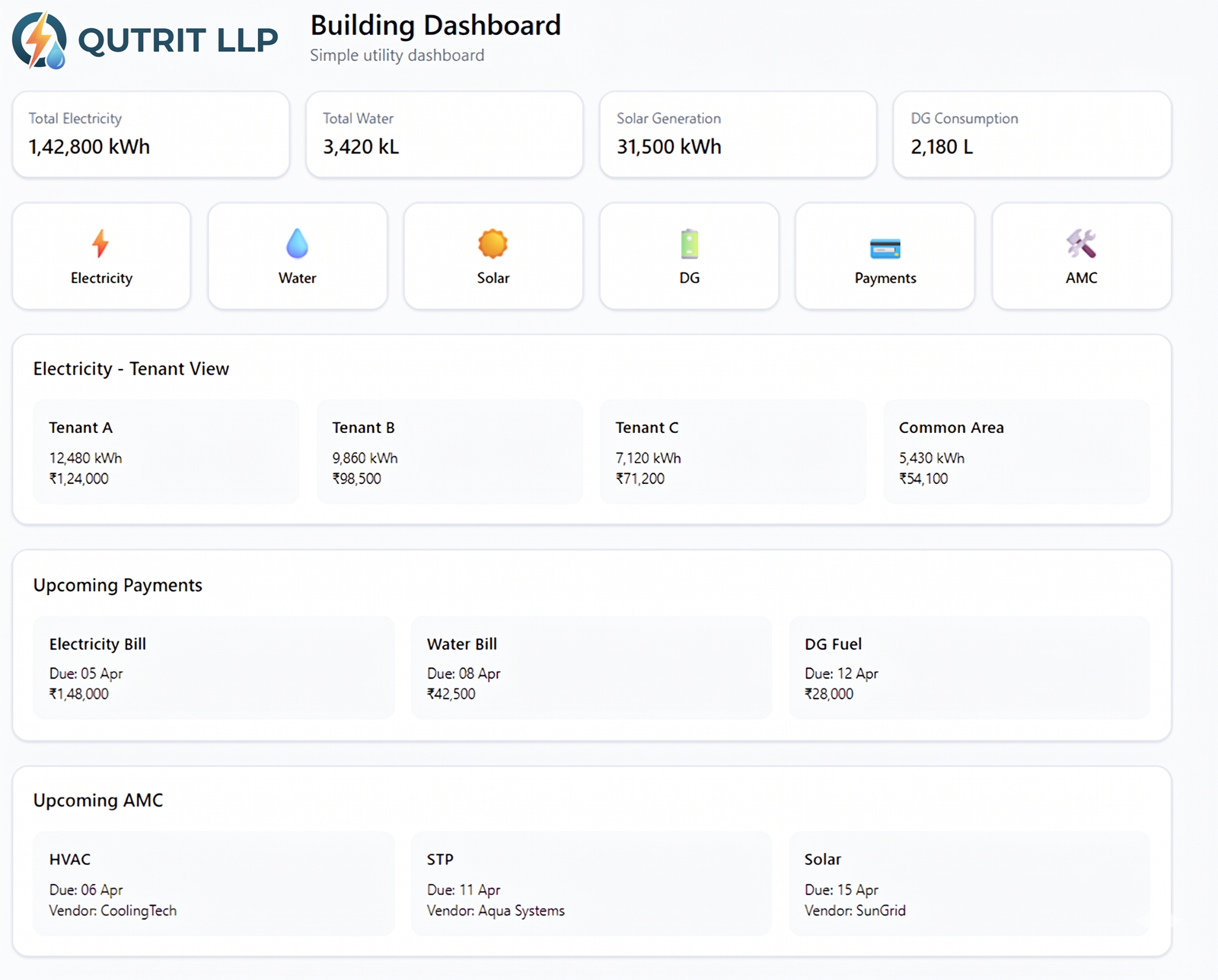Open the Electricity Bill payment card
1218x980 pixels.
click(214, 667)
